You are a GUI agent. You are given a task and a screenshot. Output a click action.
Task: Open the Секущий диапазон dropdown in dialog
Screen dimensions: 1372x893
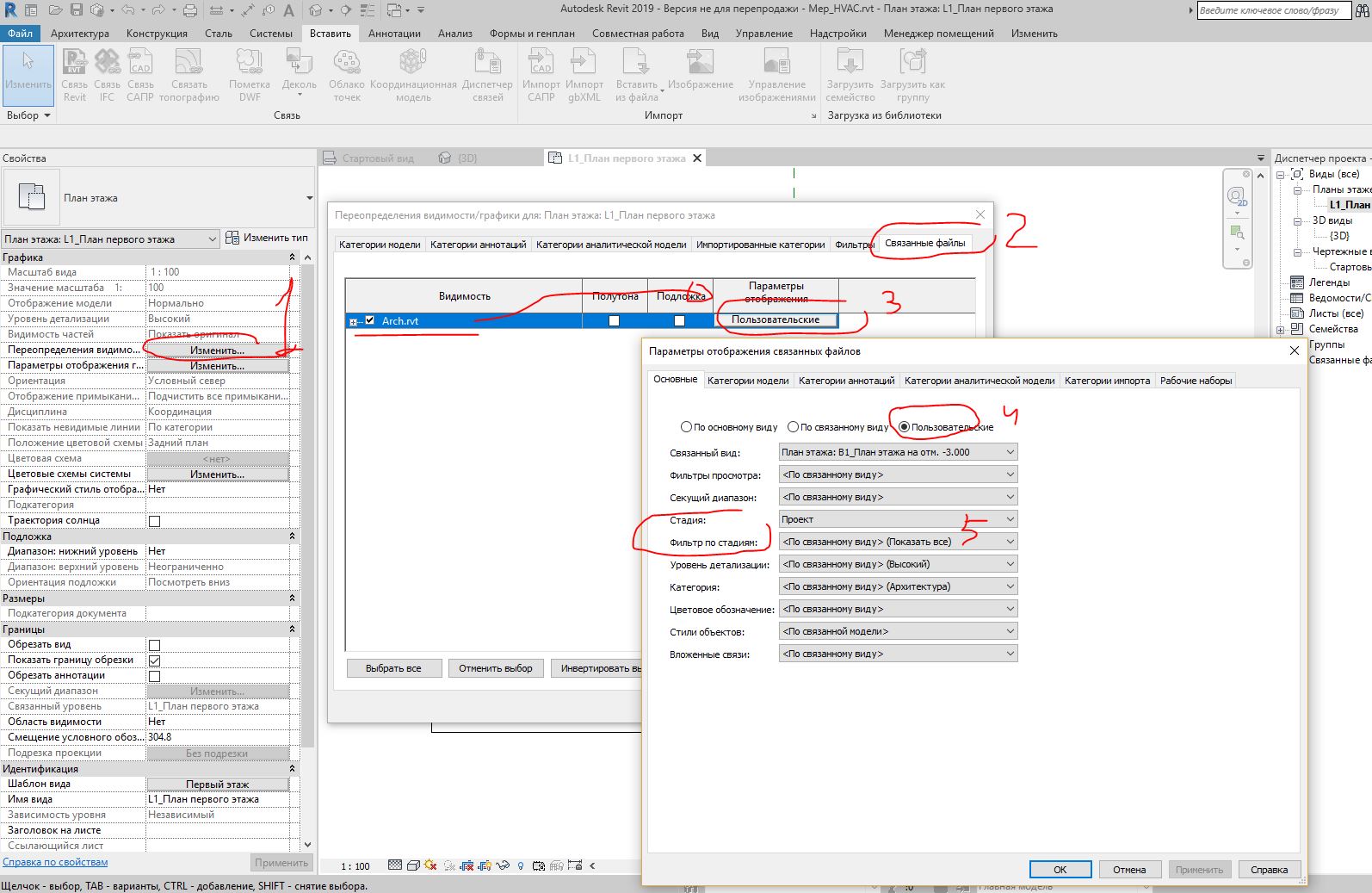click(x=898, y=497)
